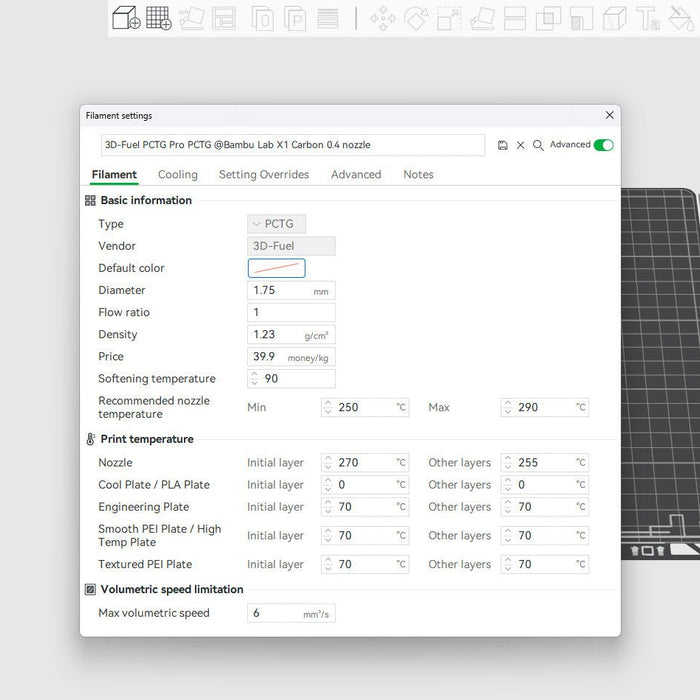Screen dimensions: 700x700
Task: Click the Nozzle Other layers stepper arrows
Action: click(508, 462)
